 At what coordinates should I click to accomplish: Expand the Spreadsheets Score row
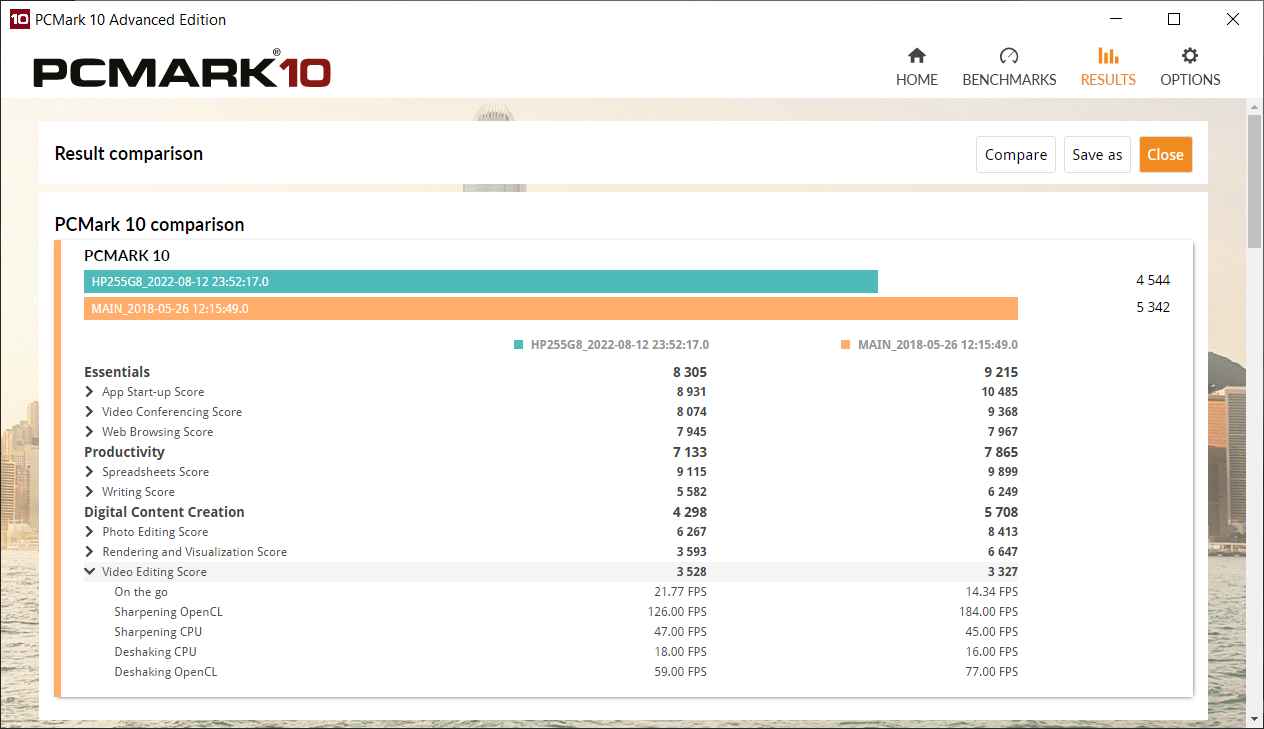[x=90, y=472]
